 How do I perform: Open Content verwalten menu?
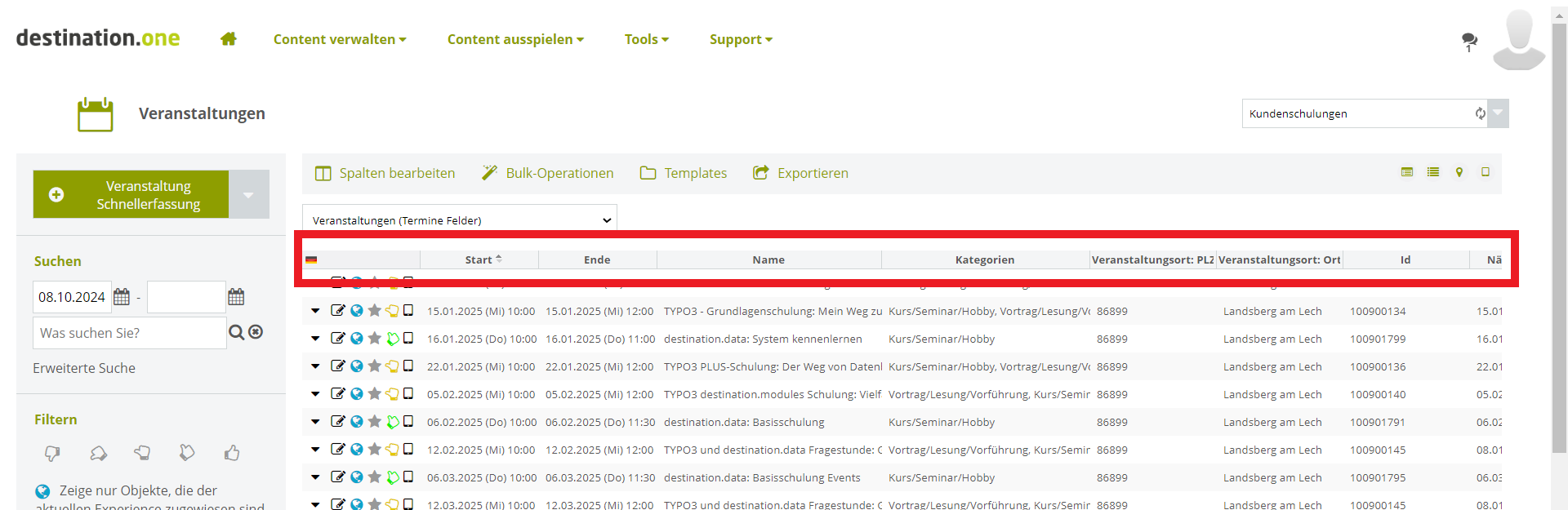click(340, 39)
